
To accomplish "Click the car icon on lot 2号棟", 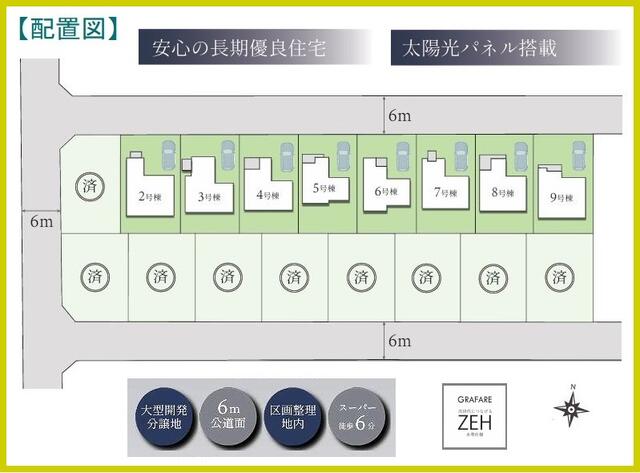I will tap(169, 155).
